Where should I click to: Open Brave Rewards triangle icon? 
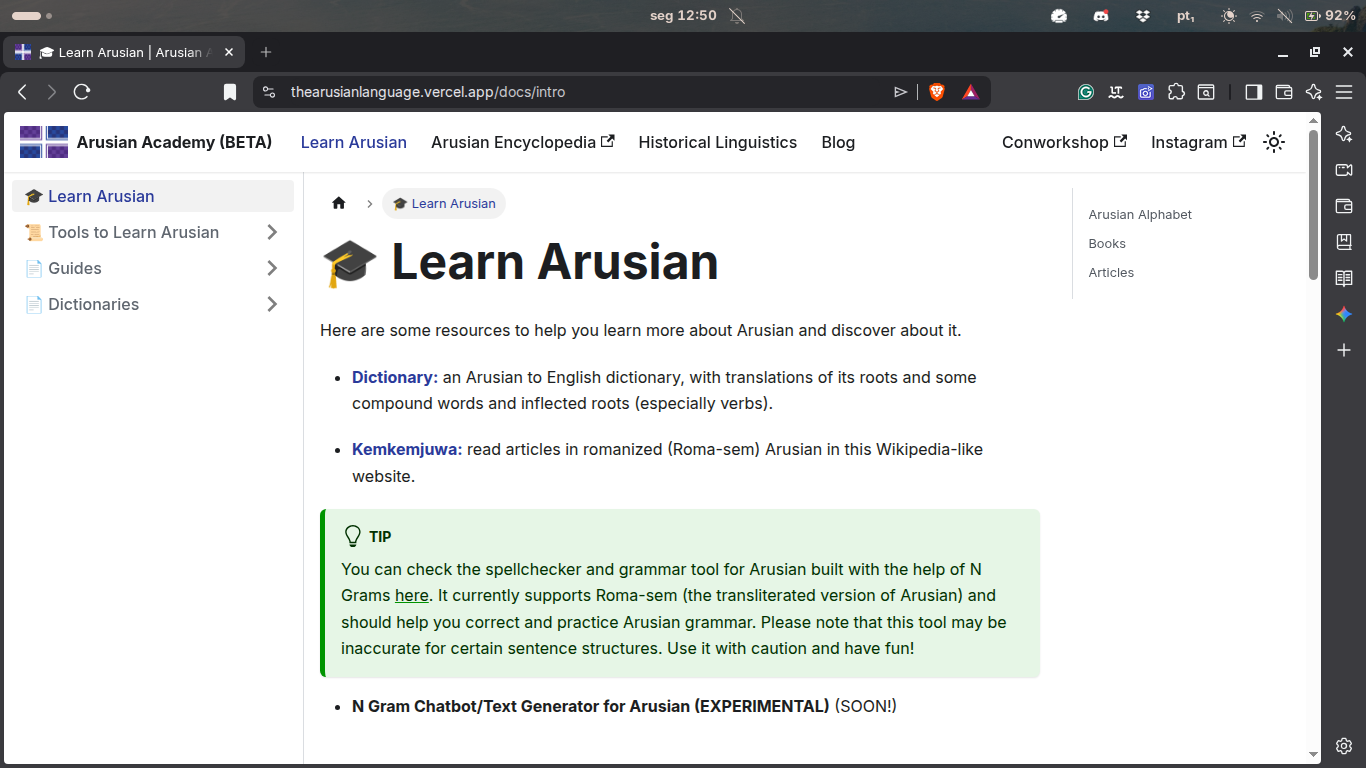point(969,91)
